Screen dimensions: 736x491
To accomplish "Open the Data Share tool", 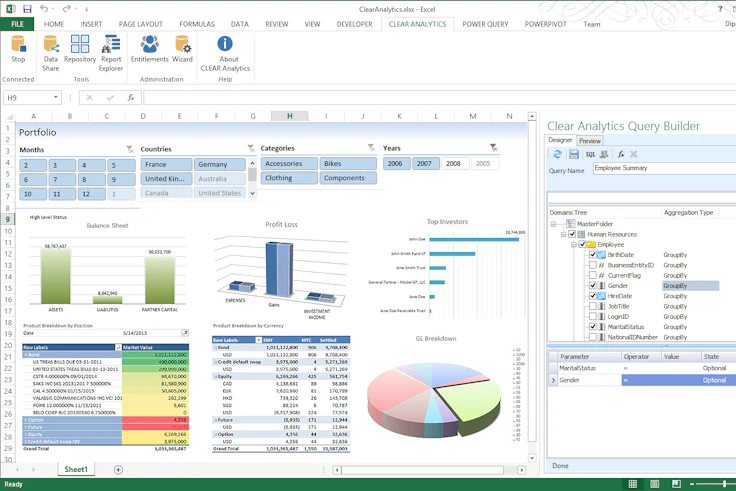I will [51, 54].
